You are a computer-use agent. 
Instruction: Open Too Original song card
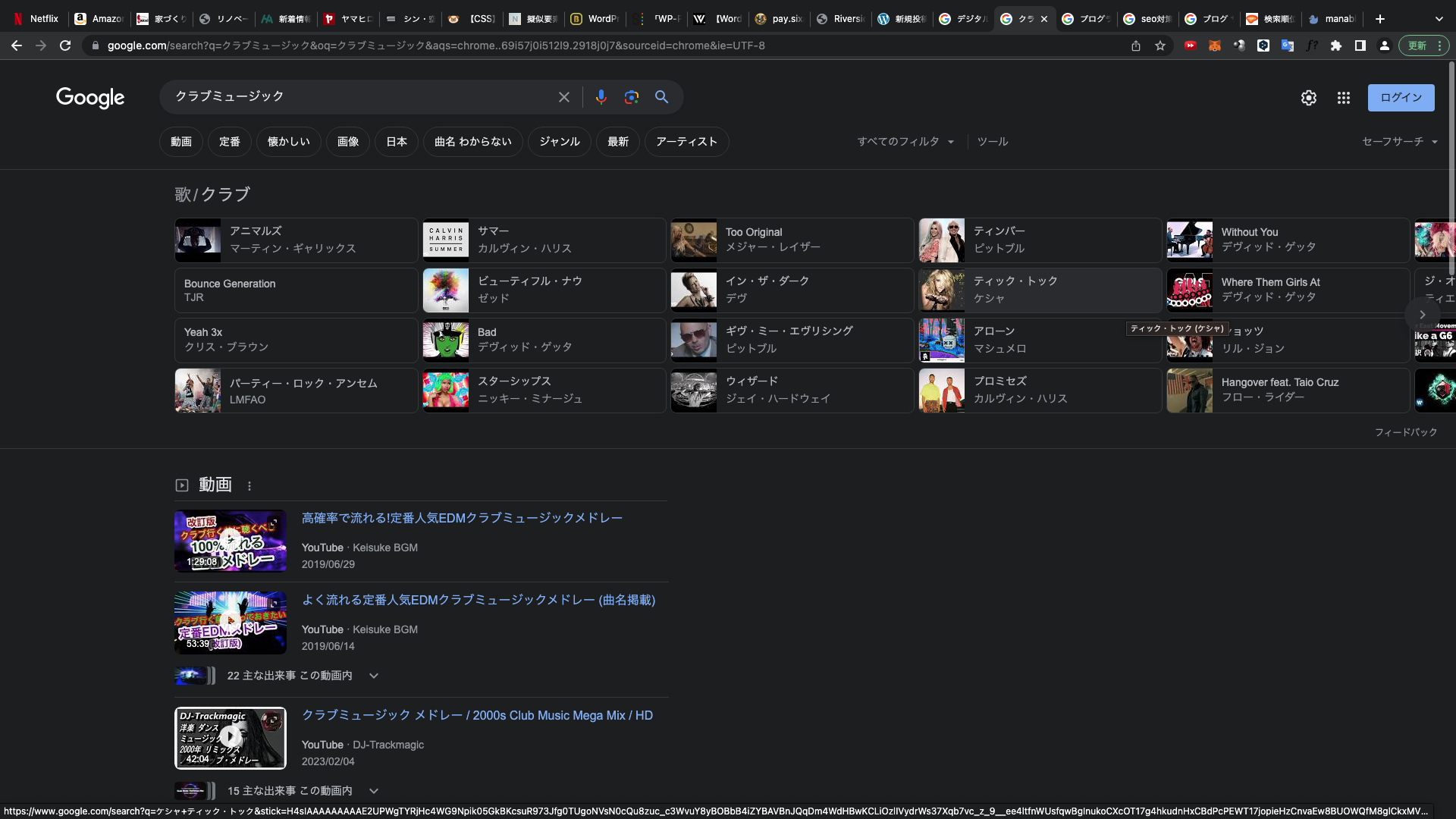(792, 240)
